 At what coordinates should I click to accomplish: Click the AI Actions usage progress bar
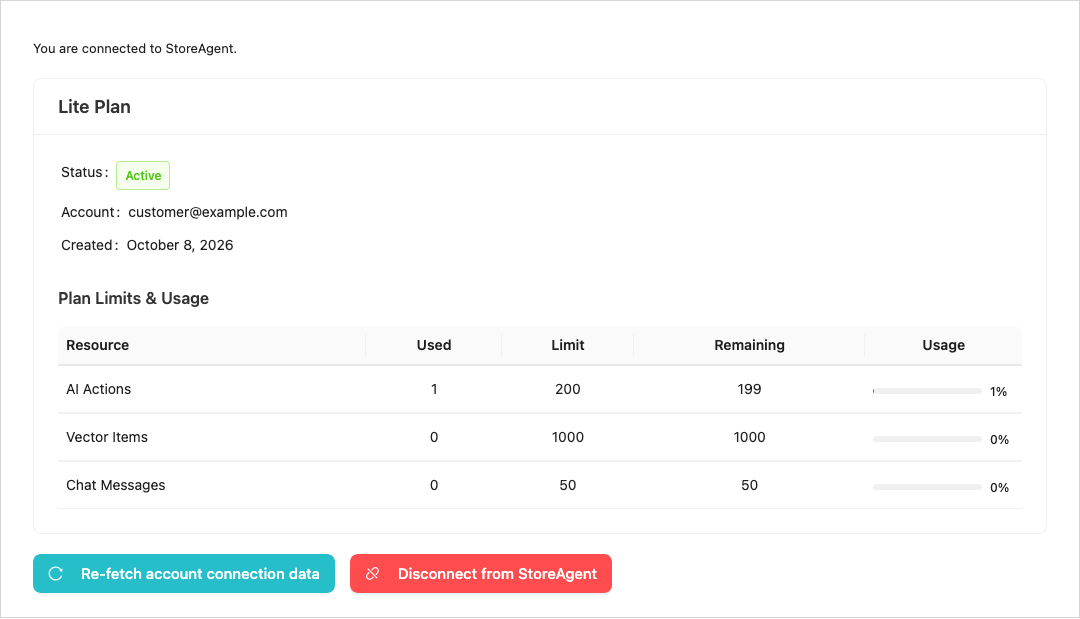tap(927, 391)
